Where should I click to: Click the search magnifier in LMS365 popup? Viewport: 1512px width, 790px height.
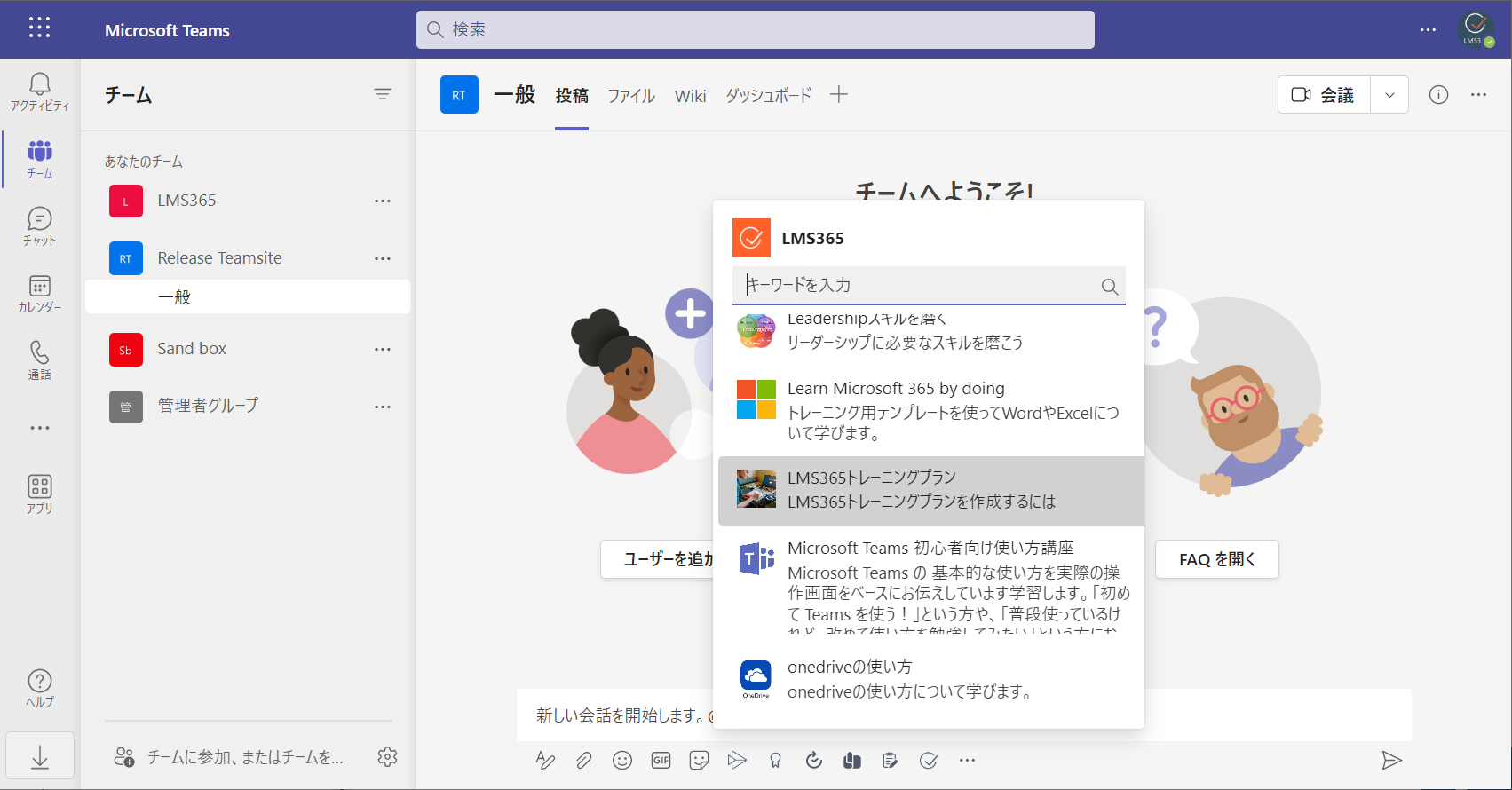(1109, 286)
